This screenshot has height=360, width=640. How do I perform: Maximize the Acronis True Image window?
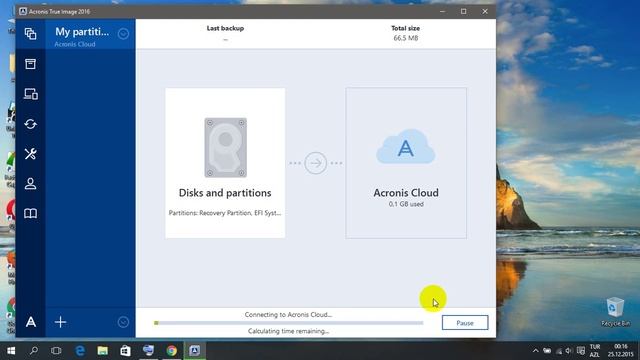(x=464, y=11)
